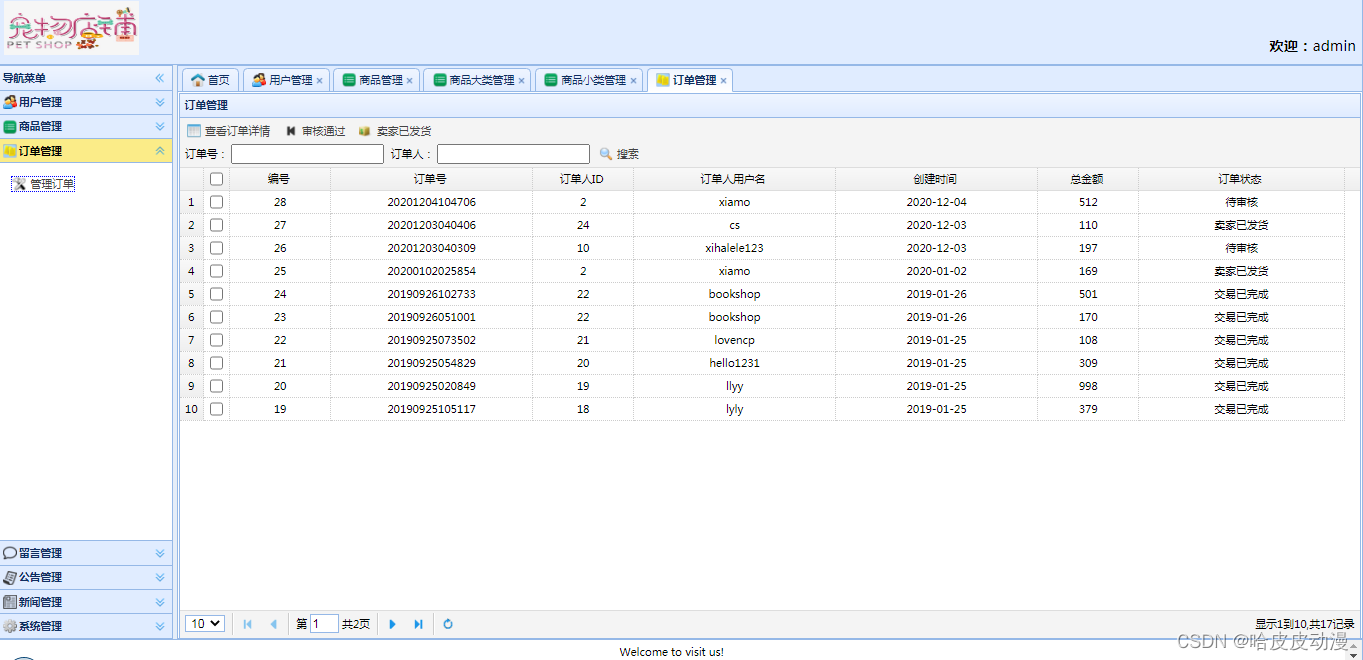Click 待审核 status in row 1

tap(1241, 202)
